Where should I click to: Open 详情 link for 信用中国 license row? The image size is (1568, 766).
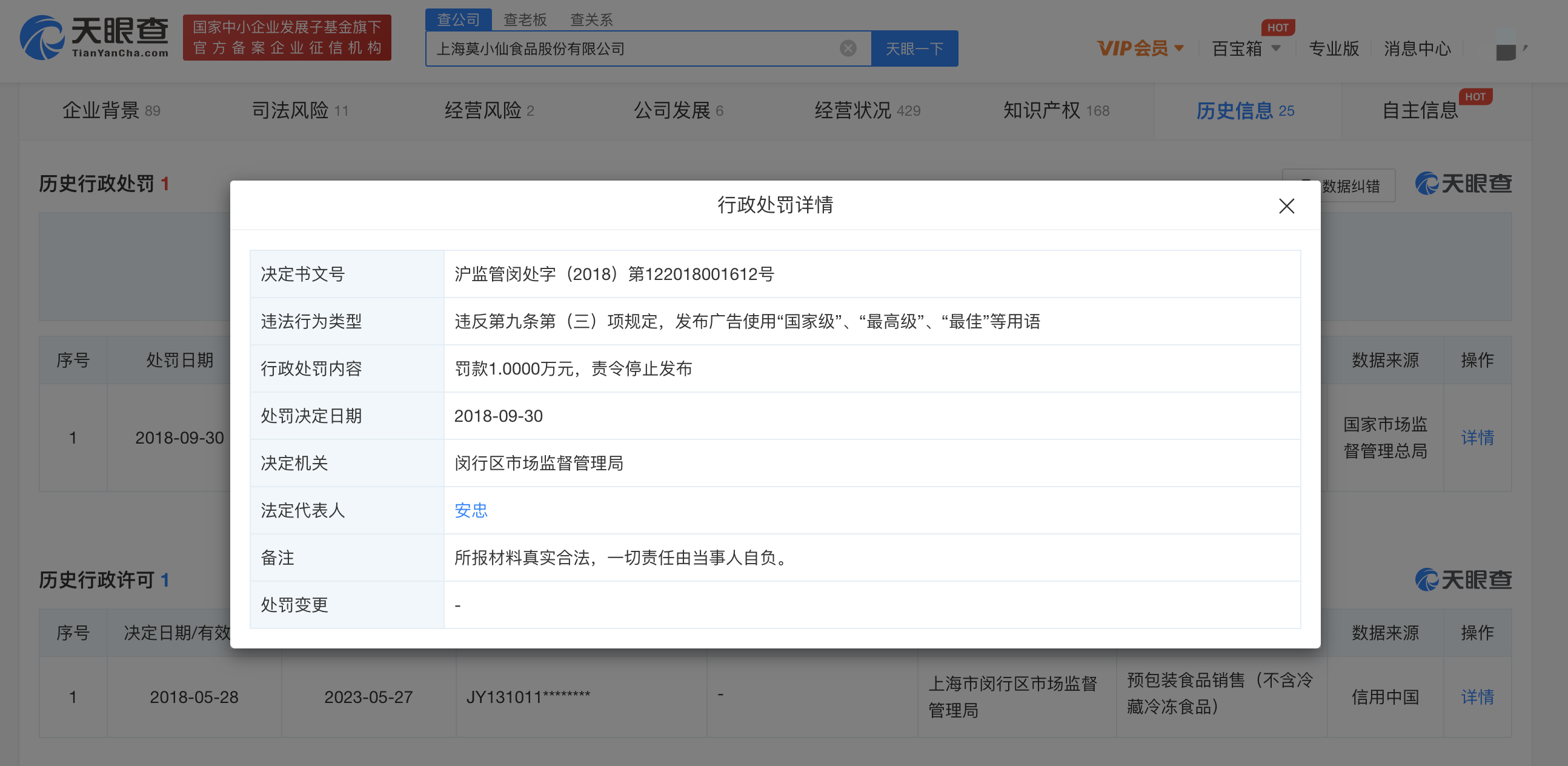tap(1477, 696)
